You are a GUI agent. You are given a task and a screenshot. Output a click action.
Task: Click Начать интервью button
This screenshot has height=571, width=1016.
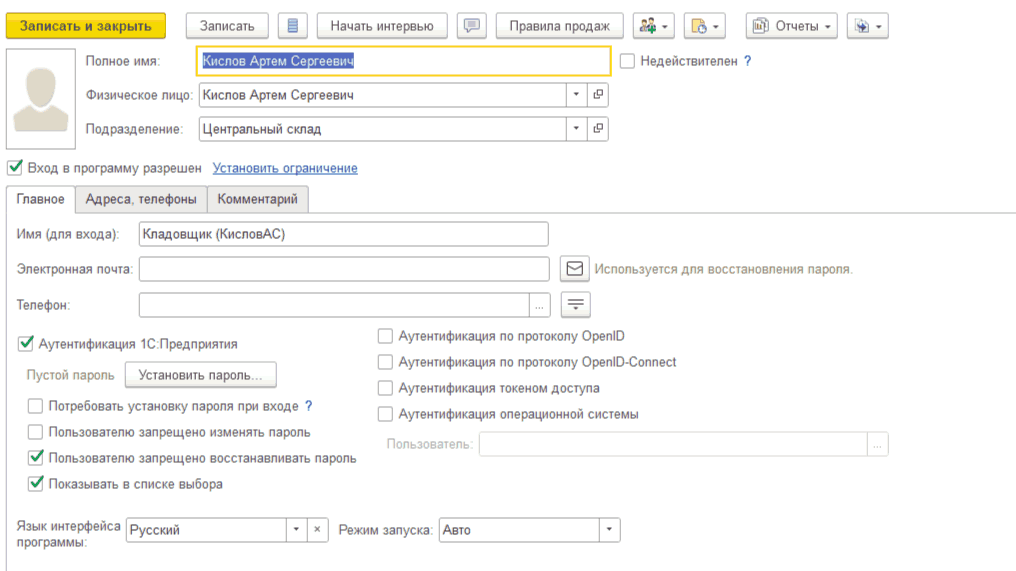382,26
